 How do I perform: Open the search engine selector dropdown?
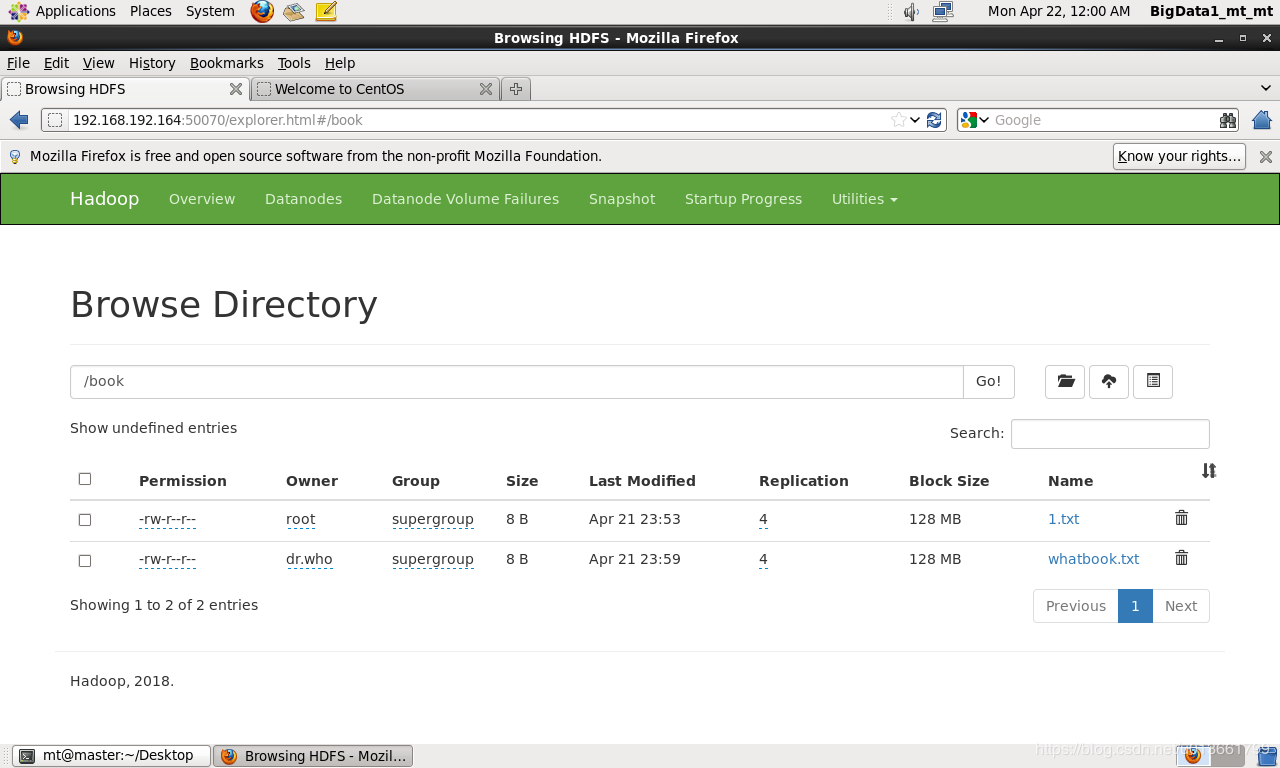point(975,120)
